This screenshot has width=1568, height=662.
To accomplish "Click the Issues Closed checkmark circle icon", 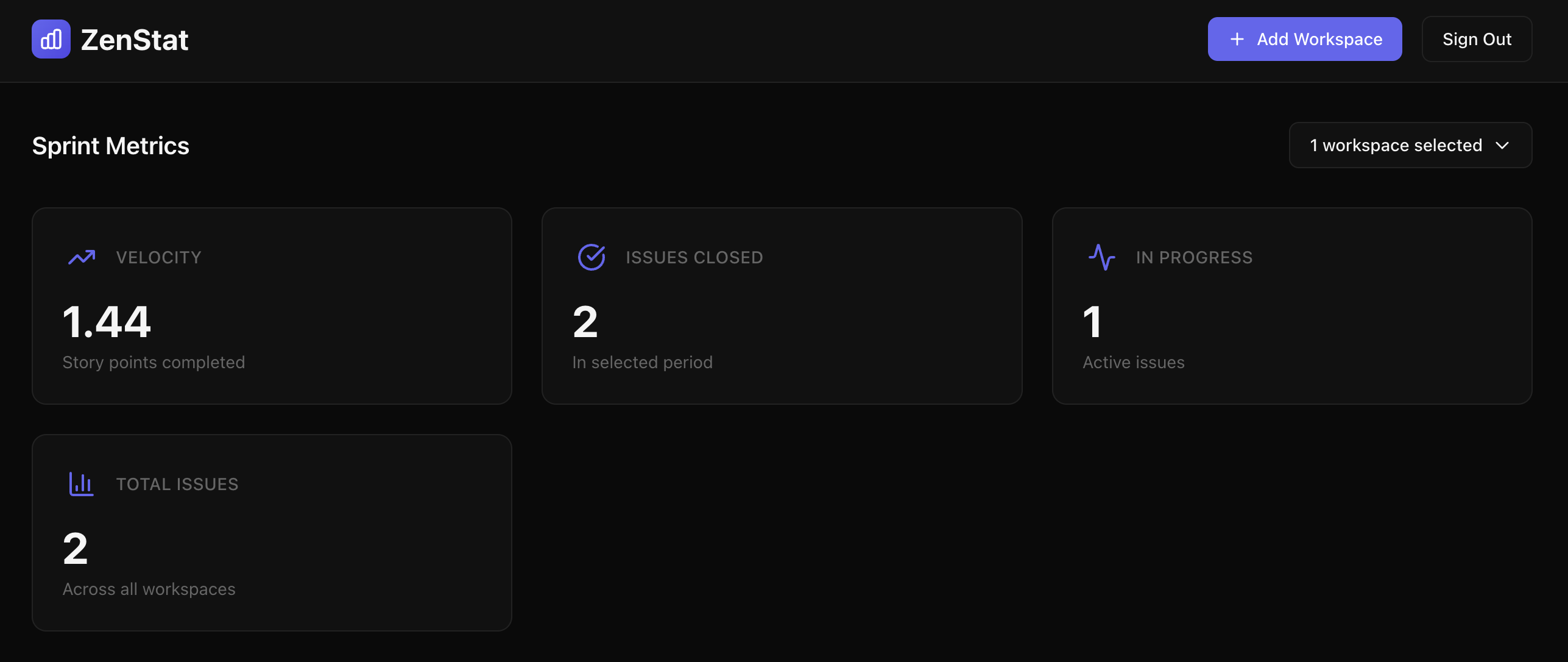I will pyautogui.click(x=592, y=257).
